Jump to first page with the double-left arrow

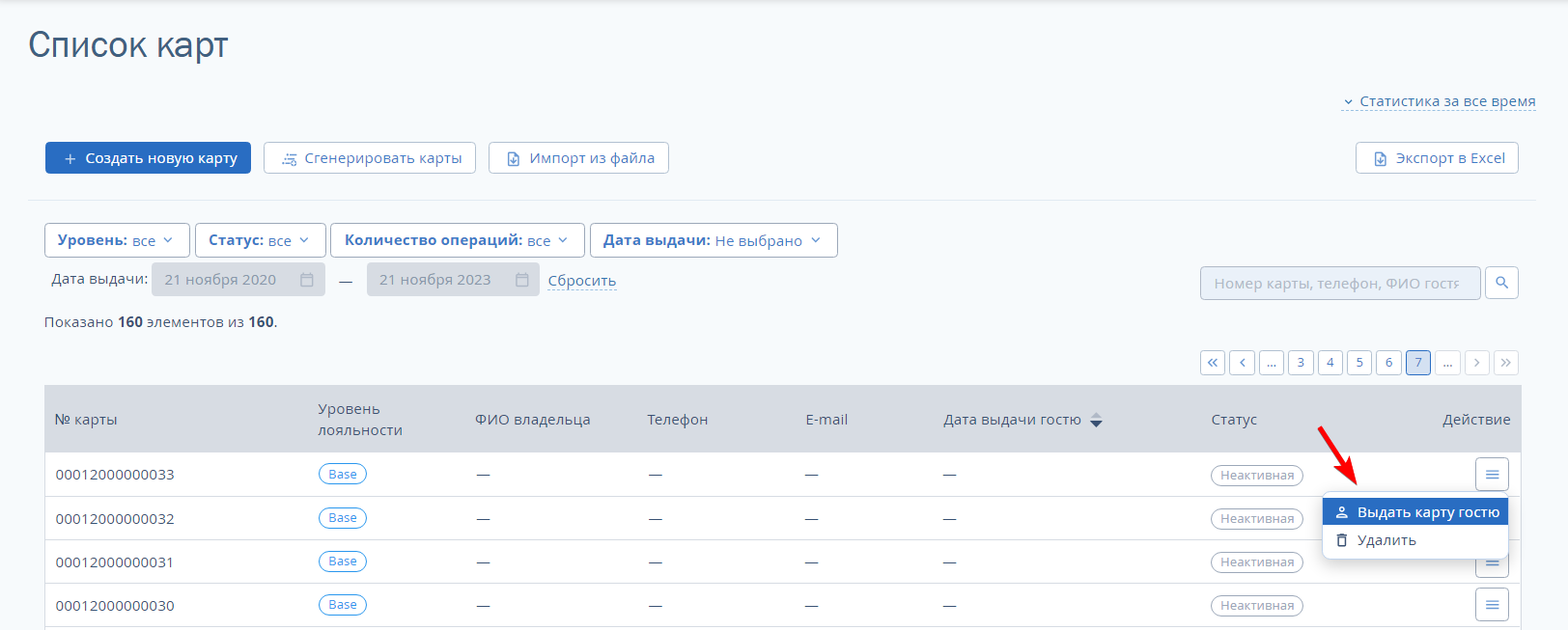pyautogui.click(x=1213, y=363)
